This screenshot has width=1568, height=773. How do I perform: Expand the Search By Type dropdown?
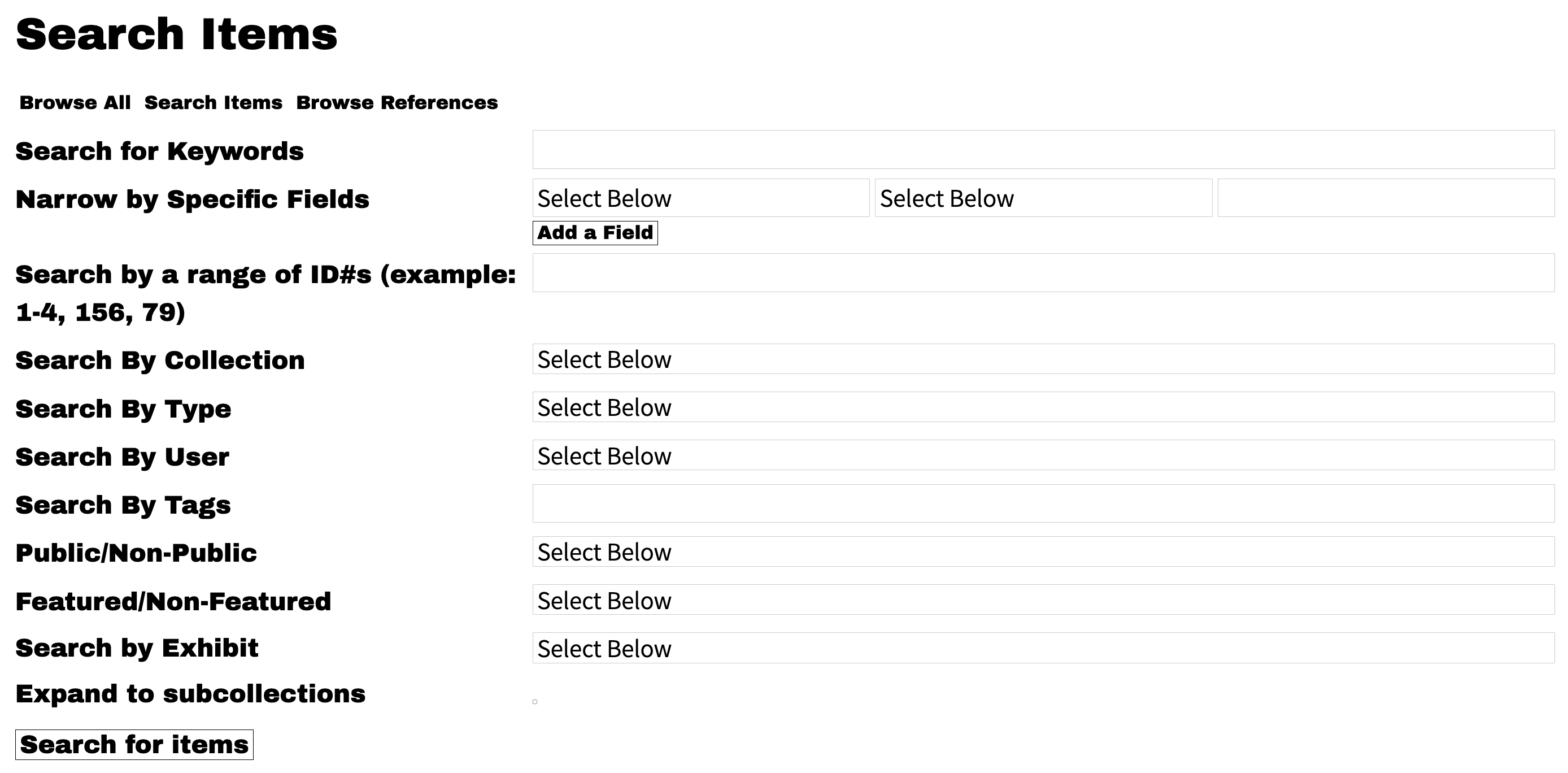click(x=1043, y=407)
